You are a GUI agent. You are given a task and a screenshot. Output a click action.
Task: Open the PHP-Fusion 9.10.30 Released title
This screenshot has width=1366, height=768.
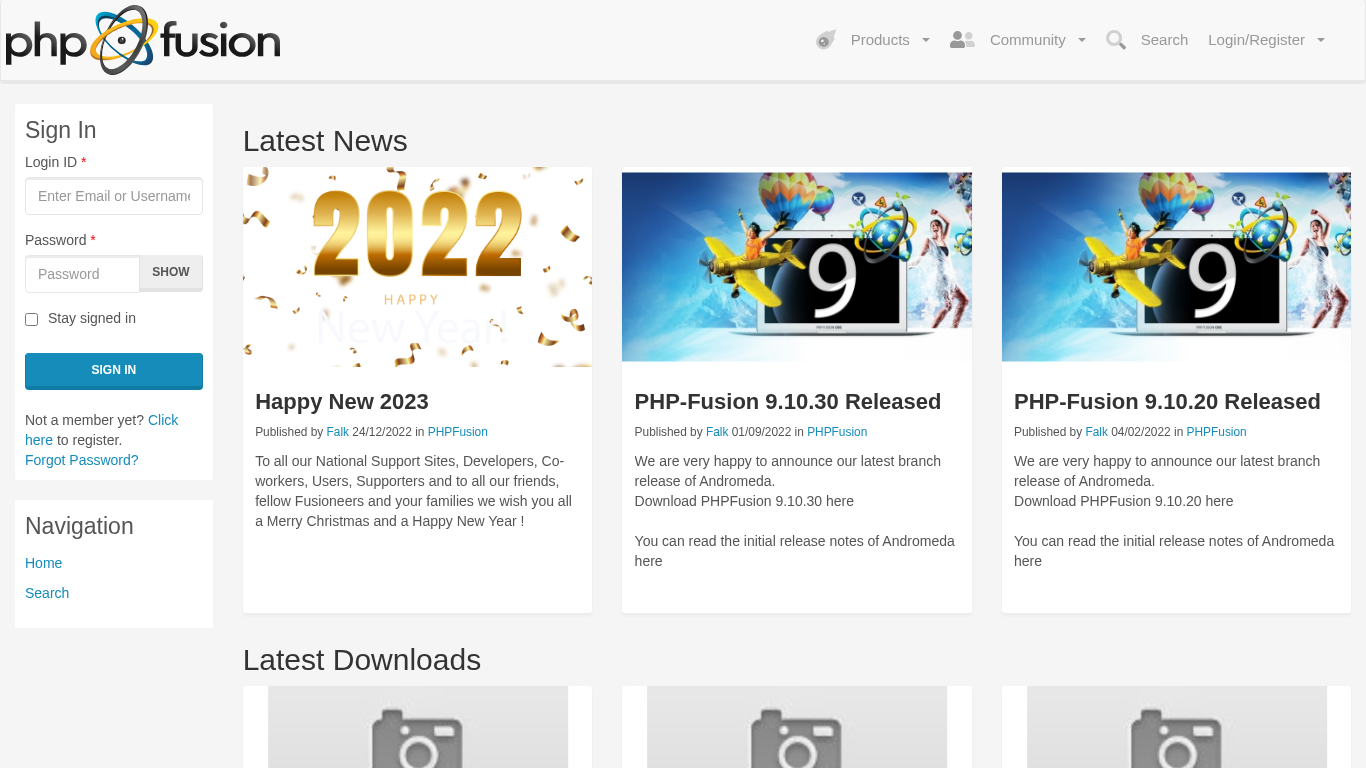(x=788, y=401)
